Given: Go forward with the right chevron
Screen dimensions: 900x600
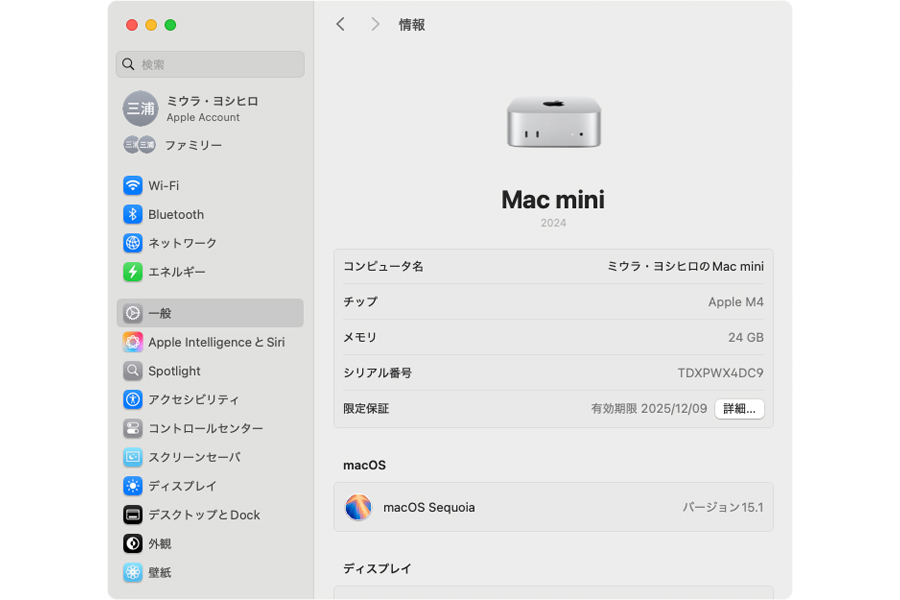Looking at the screenshot, I should tap(375, 24).
